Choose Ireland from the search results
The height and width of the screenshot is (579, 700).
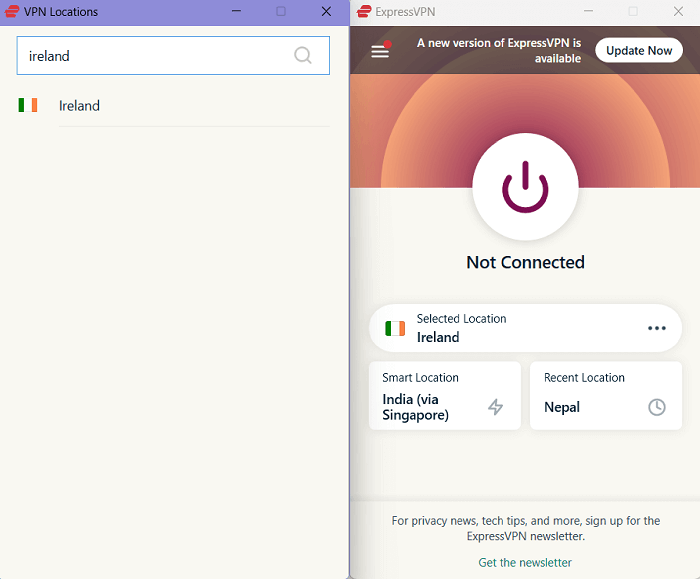click(173, 106)
